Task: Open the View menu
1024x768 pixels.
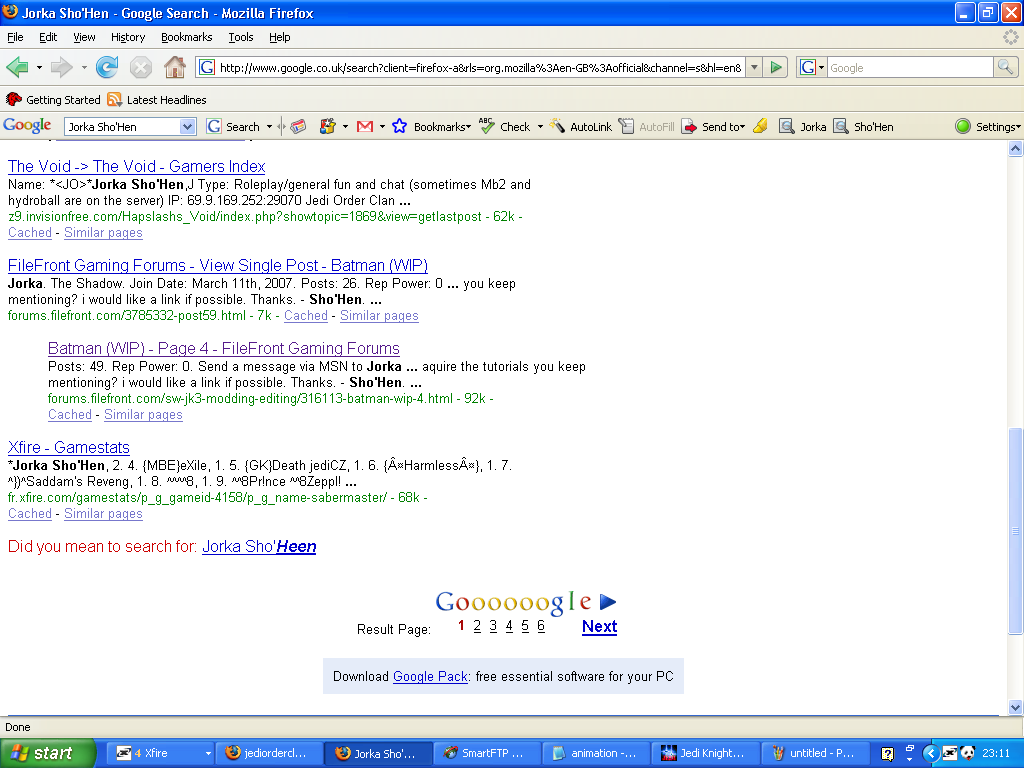Action: coord(84,37)
